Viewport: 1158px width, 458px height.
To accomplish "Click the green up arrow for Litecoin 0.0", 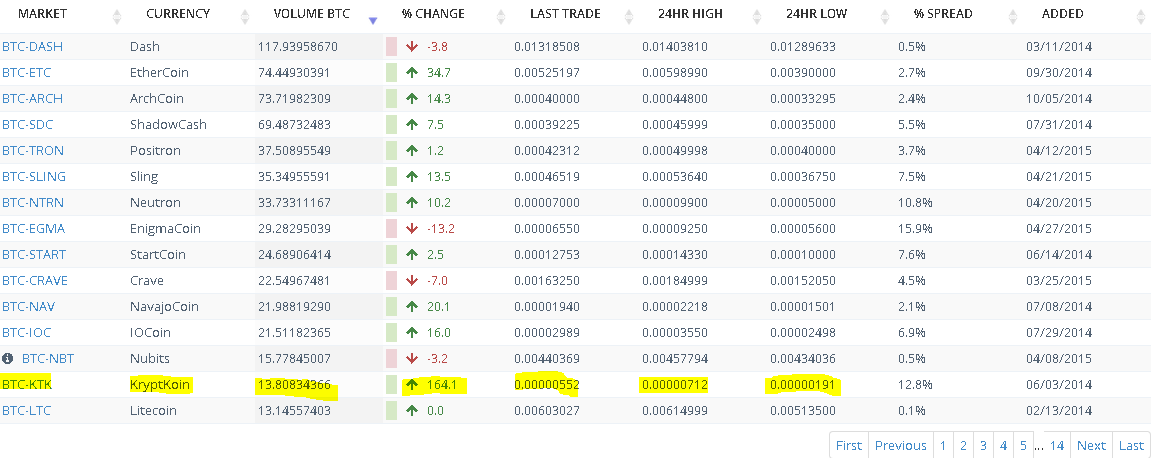I will (x=411, y=411).
